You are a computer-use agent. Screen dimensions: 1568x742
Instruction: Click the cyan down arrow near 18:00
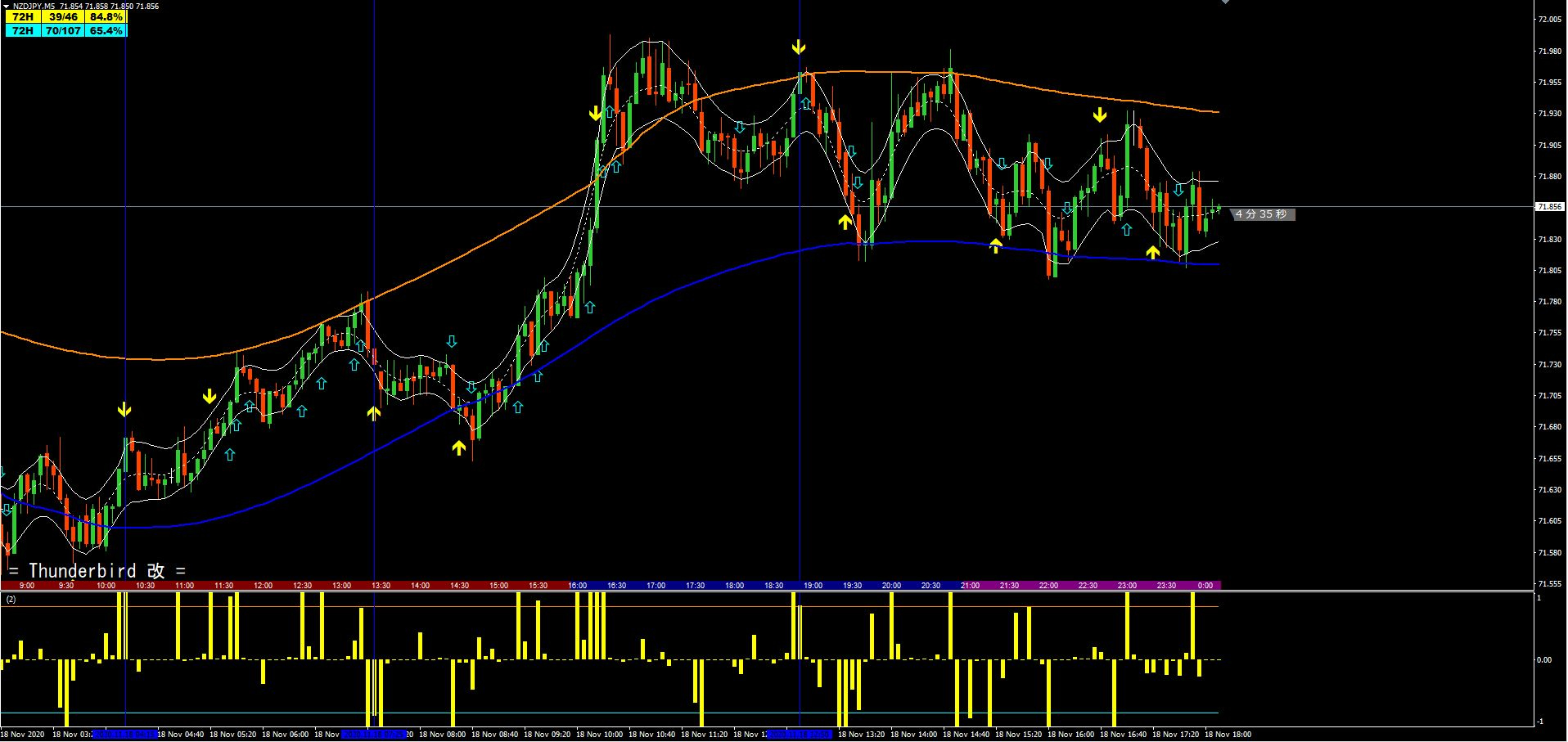tap(739, 127)
